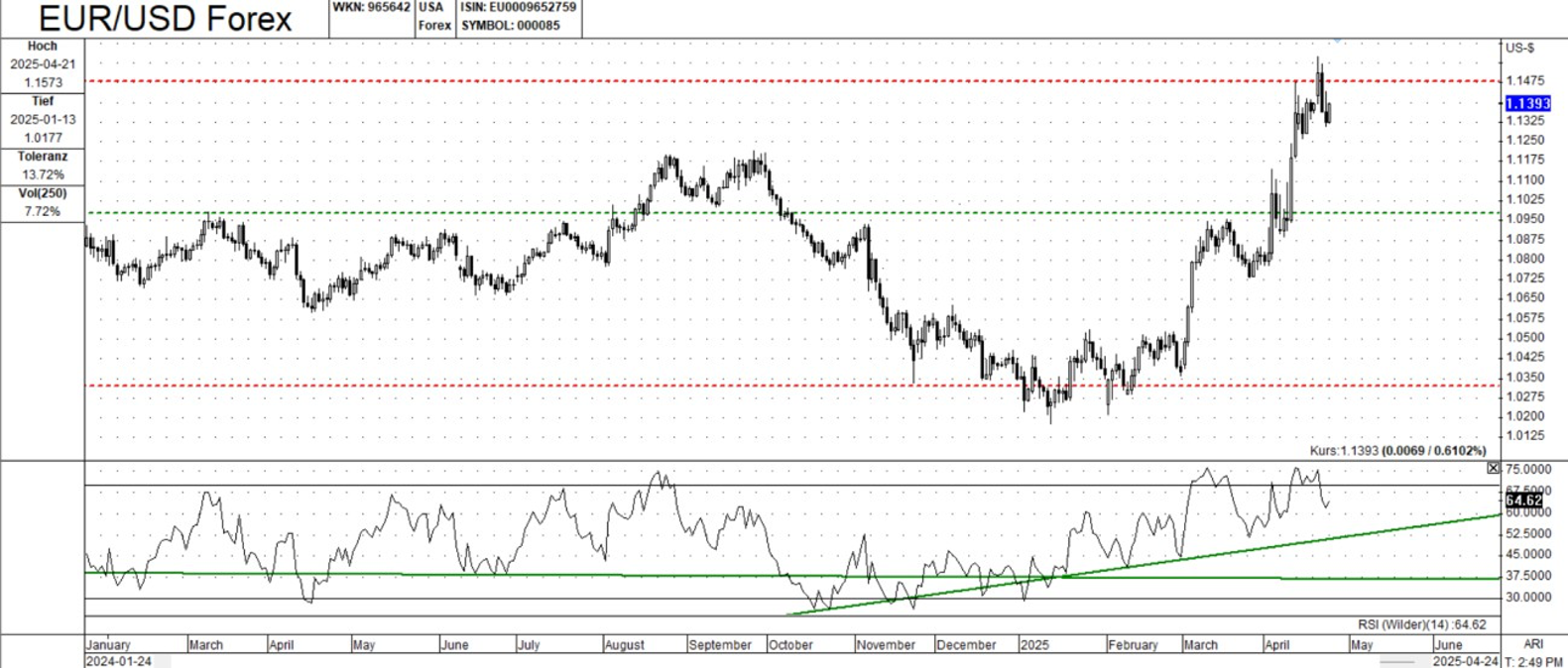
Task: Close the RSI indicator panel
Action: click(1493, 468)
